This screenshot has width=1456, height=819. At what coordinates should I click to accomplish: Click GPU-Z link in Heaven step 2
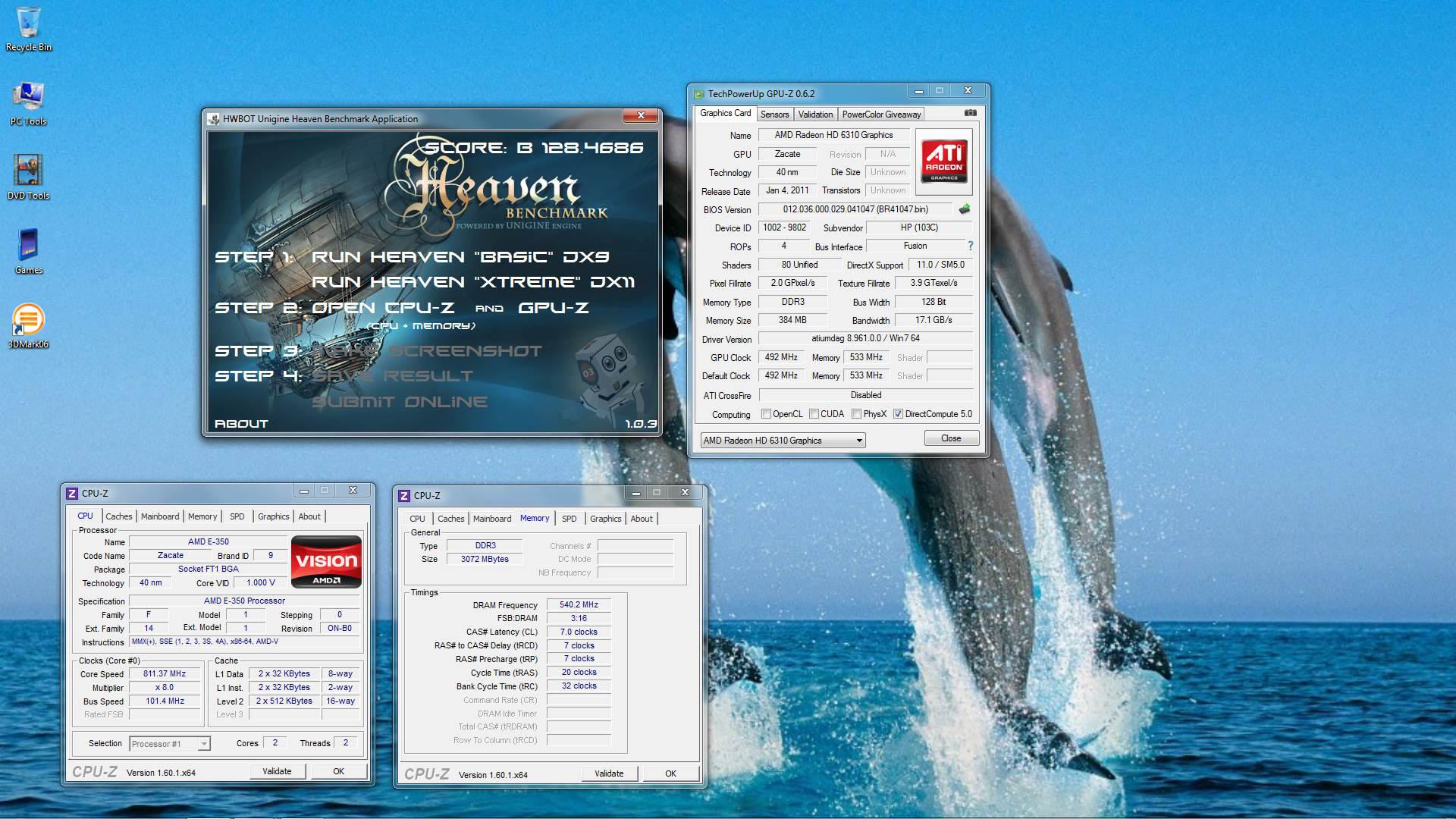[x=554, y=308]
